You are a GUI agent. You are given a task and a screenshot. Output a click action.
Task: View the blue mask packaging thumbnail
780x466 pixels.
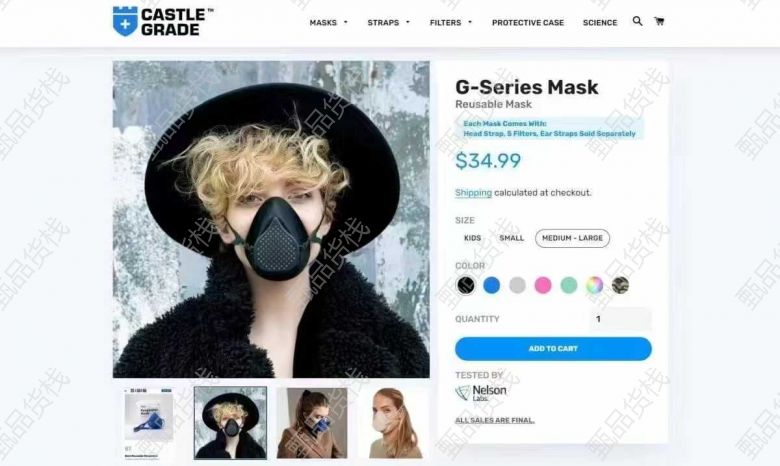click(x=149, y=423)
